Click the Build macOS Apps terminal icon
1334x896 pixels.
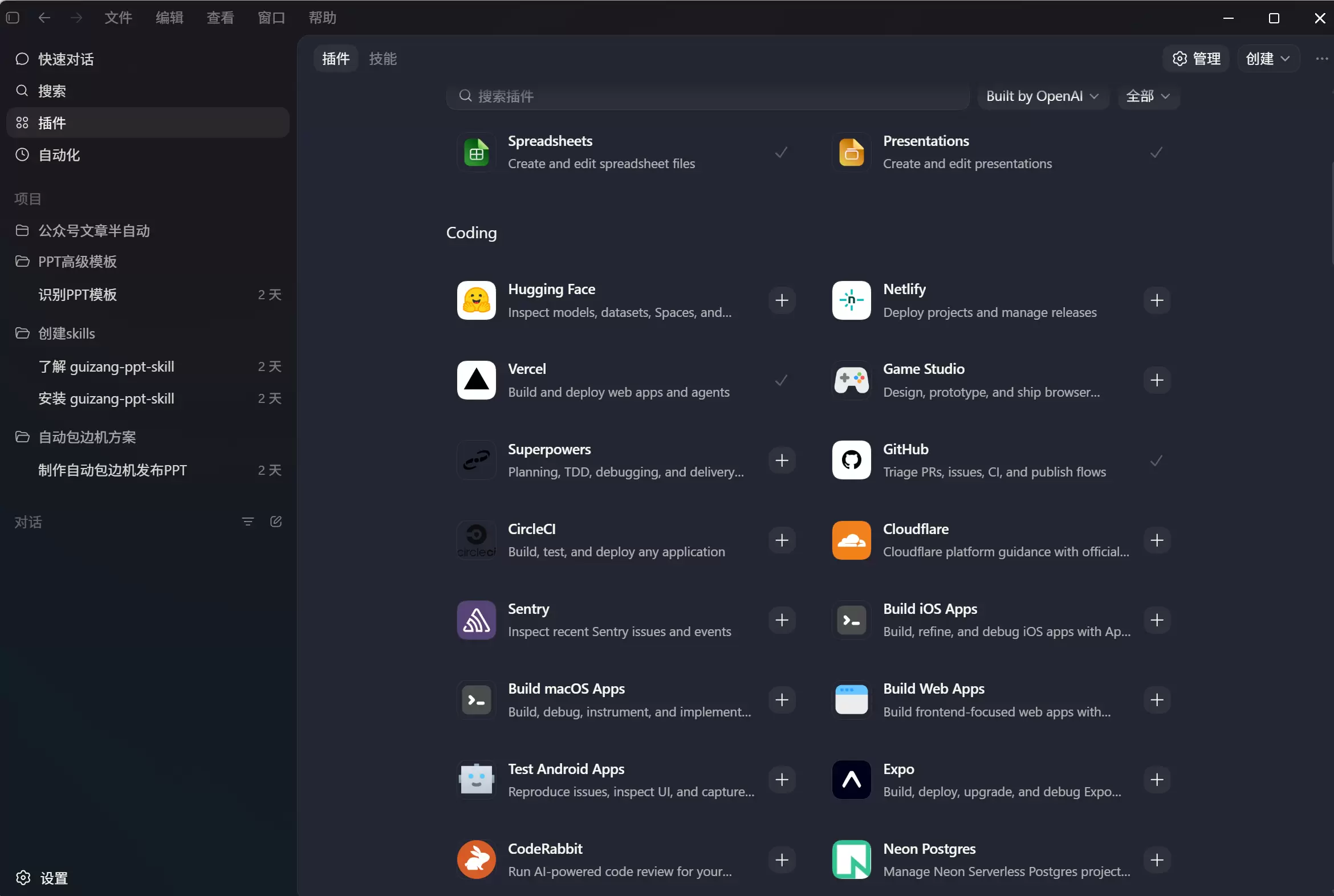476,700
